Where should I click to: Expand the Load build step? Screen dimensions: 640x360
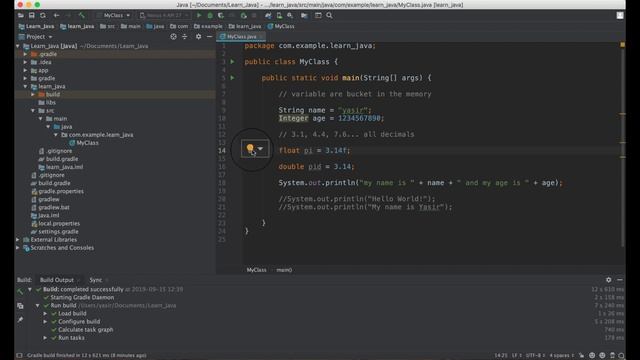click(x=45, y=313)
